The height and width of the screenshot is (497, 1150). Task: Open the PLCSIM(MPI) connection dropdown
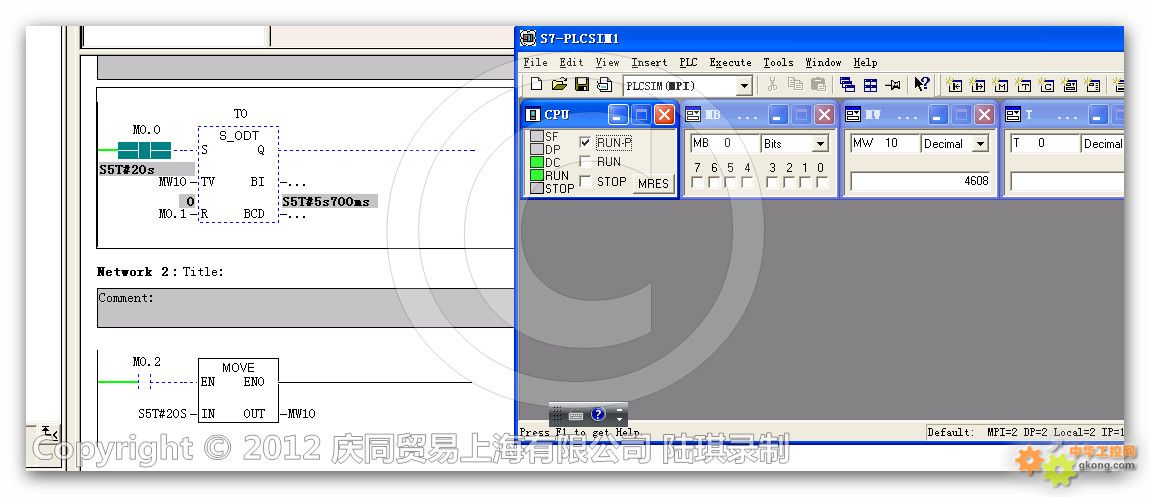744,87
